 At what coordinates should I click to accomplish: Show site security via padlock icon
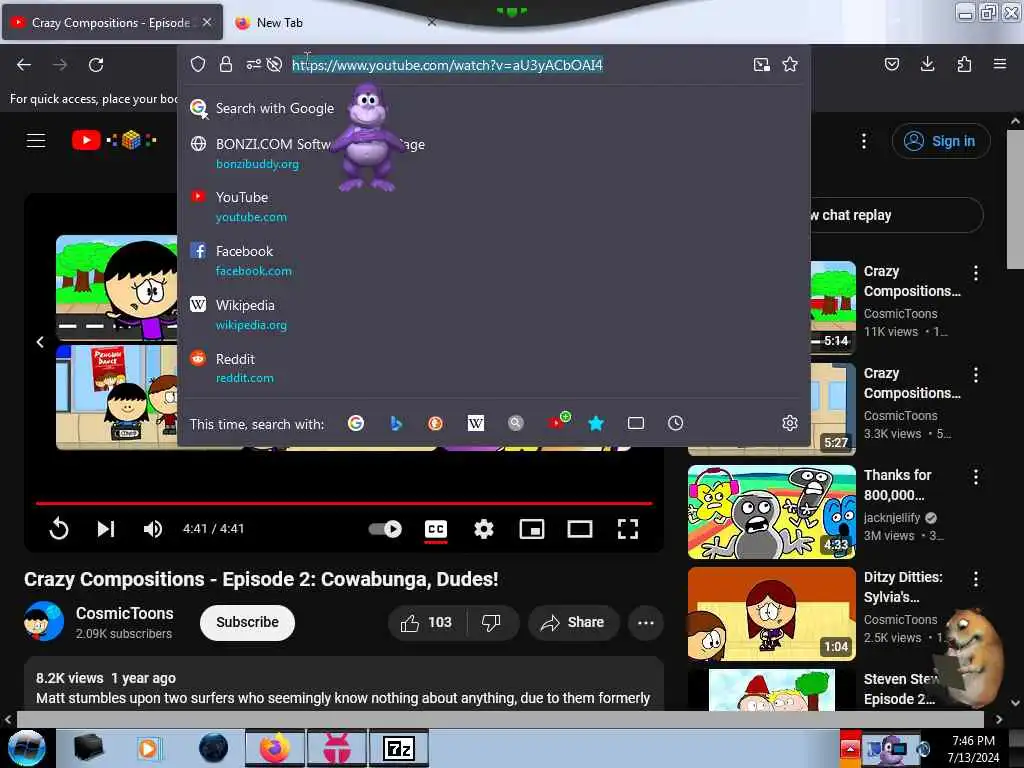[226, 64]
